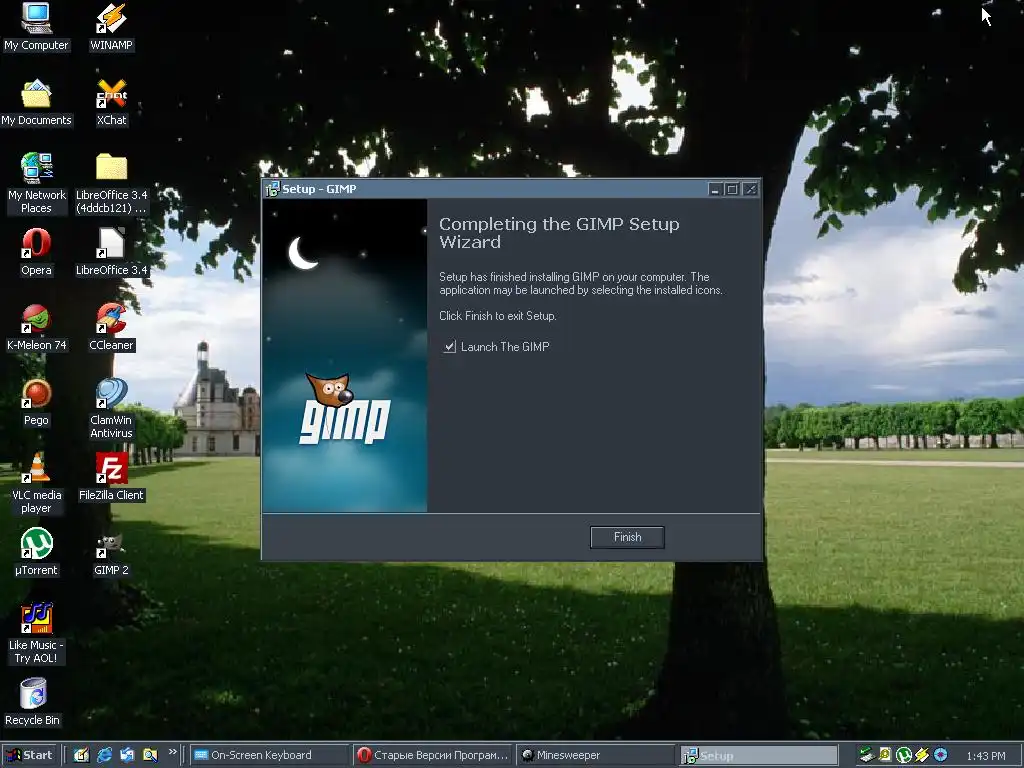This screenshot has width=1024, height=768.
Task: Expand the quick launch overflow chevron
Action: 172,752
